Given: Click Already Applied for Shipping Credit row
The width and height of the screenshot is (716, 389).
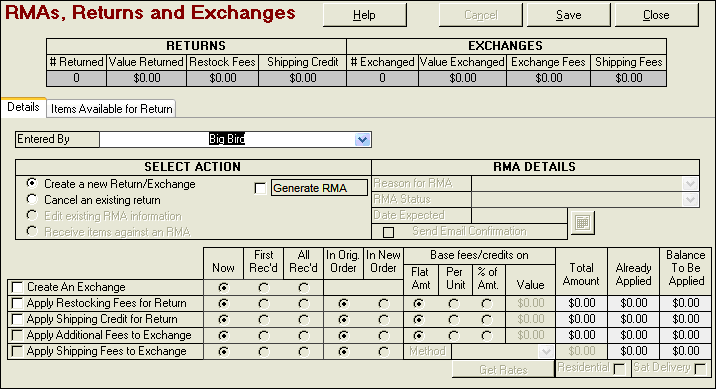Looking at the screenshot, I should click(x=634, y=319).
